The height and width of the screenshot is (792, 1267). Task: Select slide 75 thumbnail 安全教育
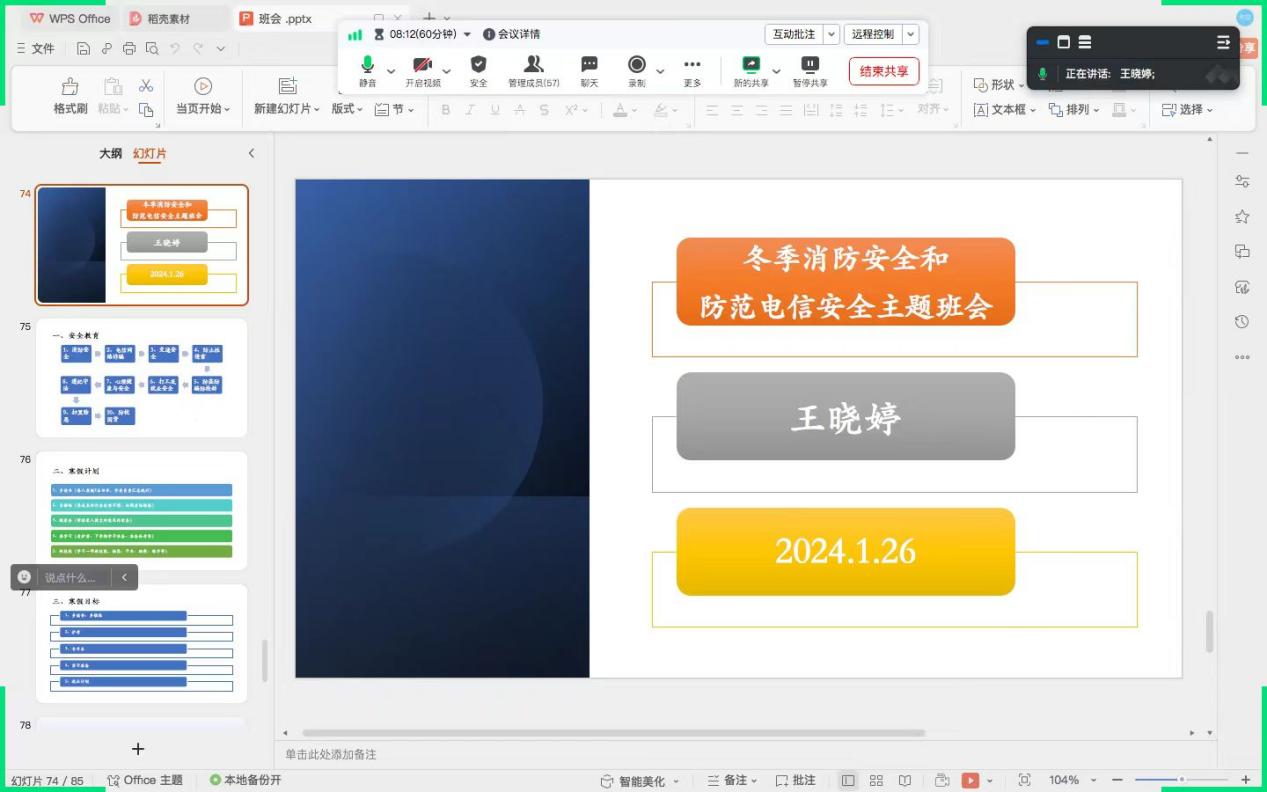point(142,377)
